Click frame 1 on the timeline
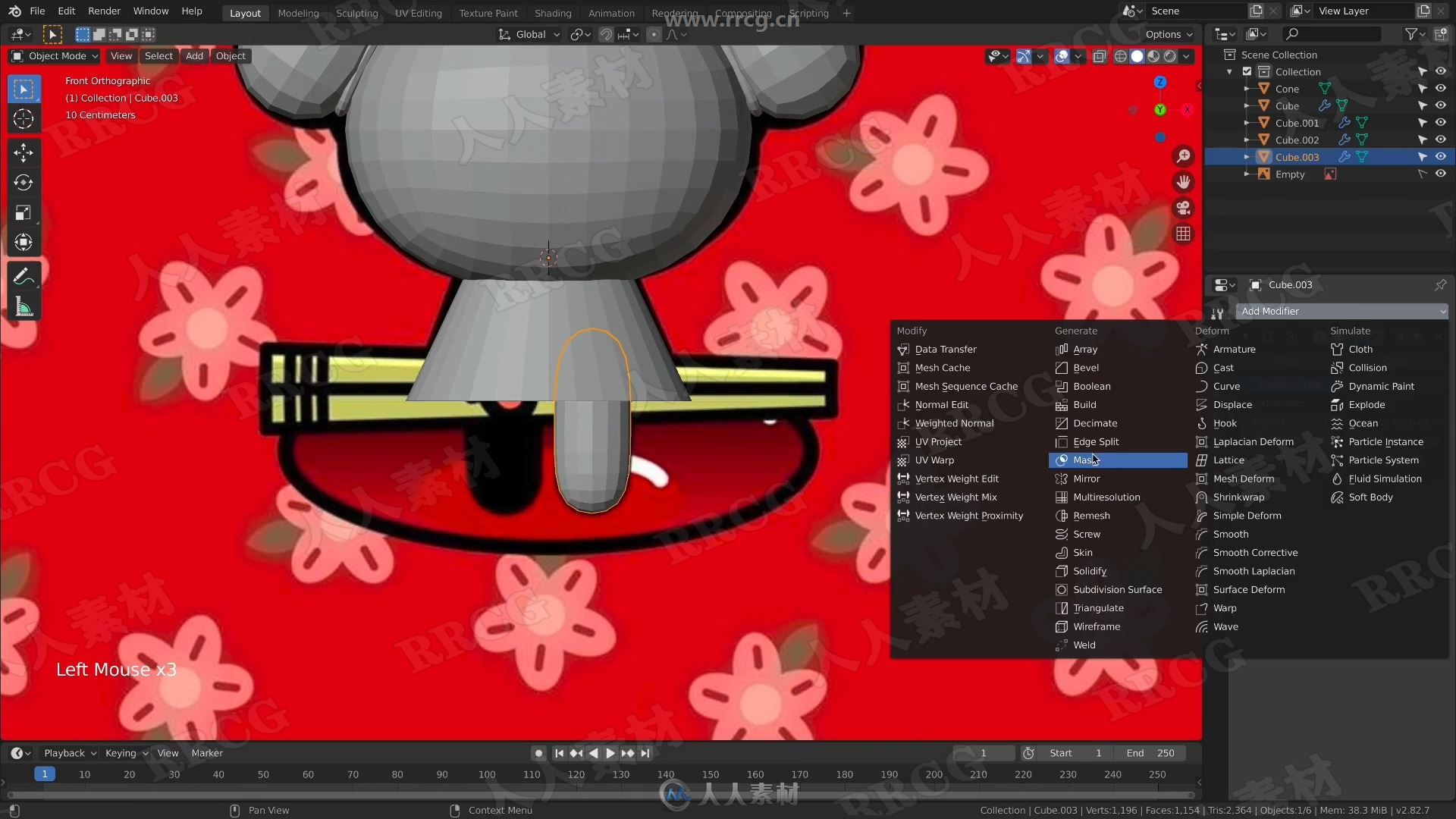 tap(44, 774)
